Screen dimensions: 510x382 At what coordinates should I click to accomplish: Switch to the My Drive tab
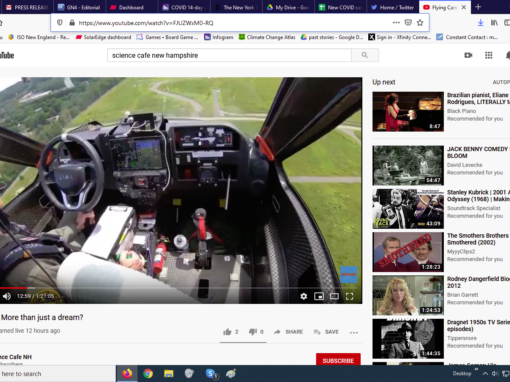point(289,7)
